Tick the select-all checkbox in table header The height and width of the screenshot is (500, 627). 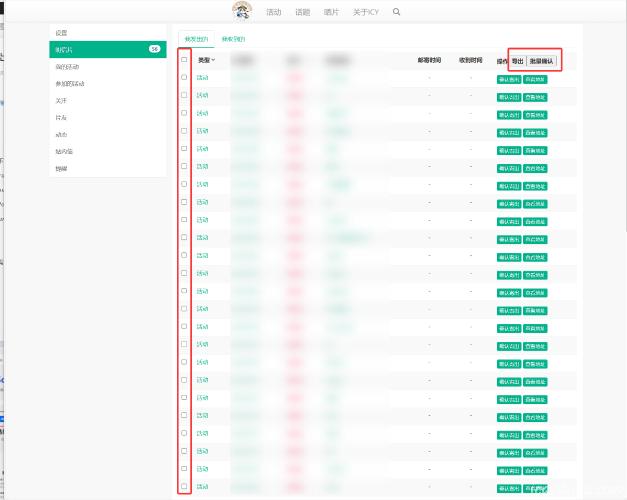click(184, 60)
